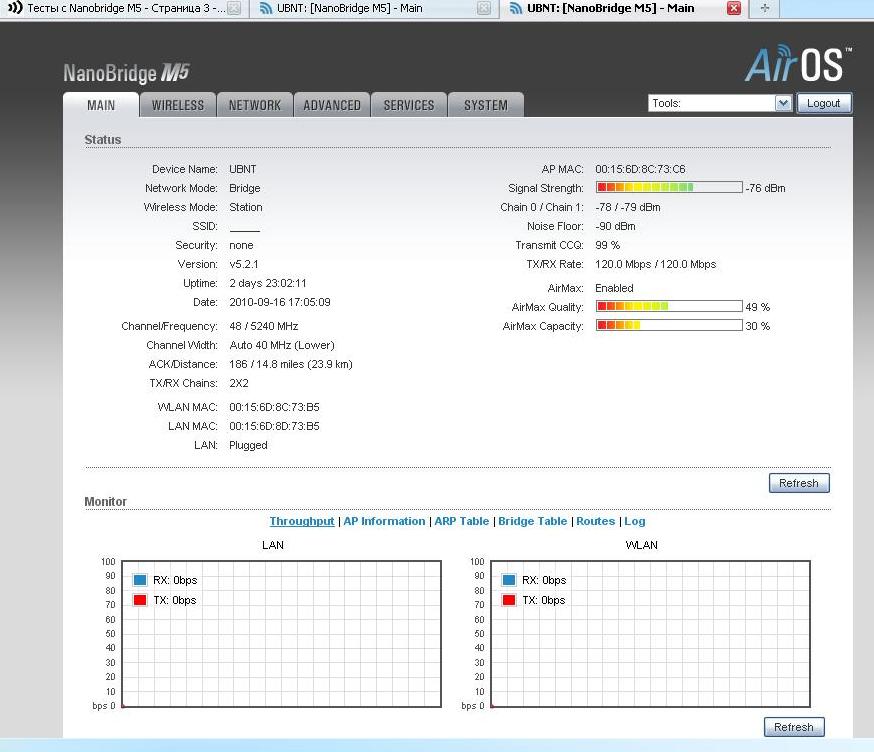Click the AirMax status Enabled
The height and width of the screenshot is (752, 874).
pyautogui.click(x=614, y=288)
